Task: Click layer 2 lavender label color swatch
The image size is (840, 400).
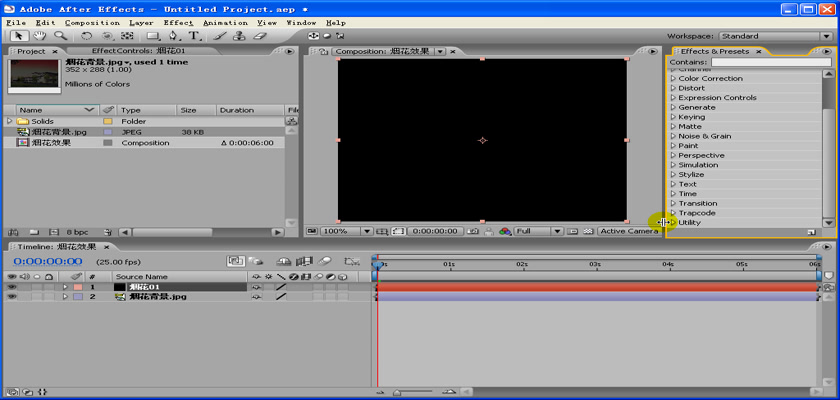Action: (x=78, y=297)
